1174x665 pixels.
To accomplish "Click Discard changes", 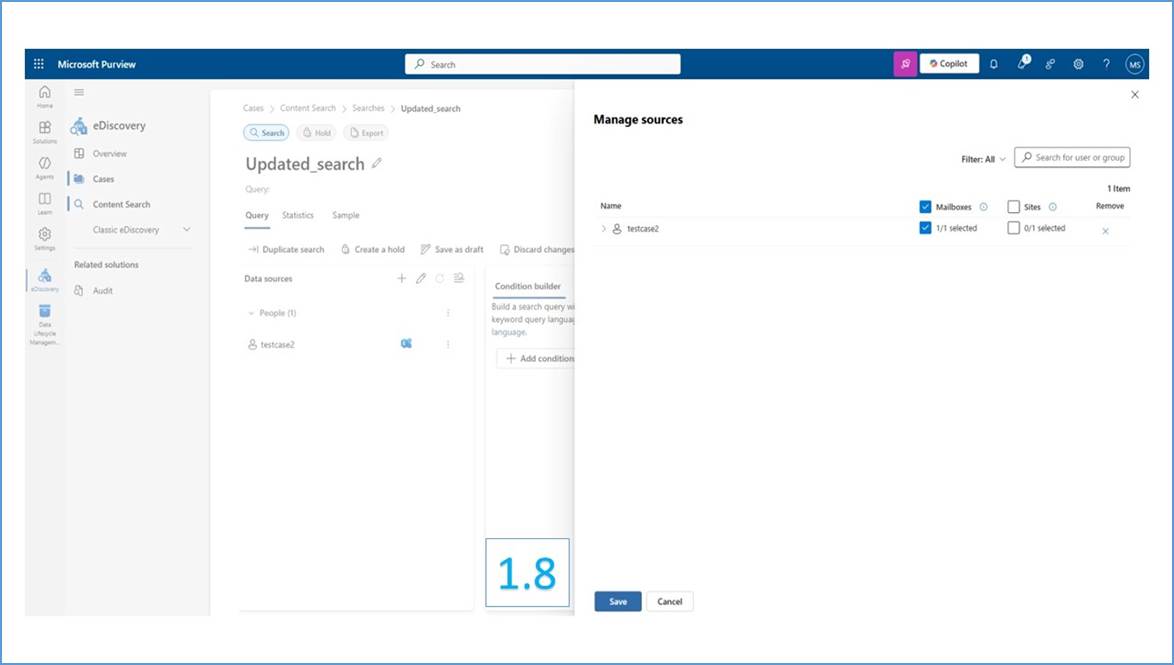I will point(537,249).
